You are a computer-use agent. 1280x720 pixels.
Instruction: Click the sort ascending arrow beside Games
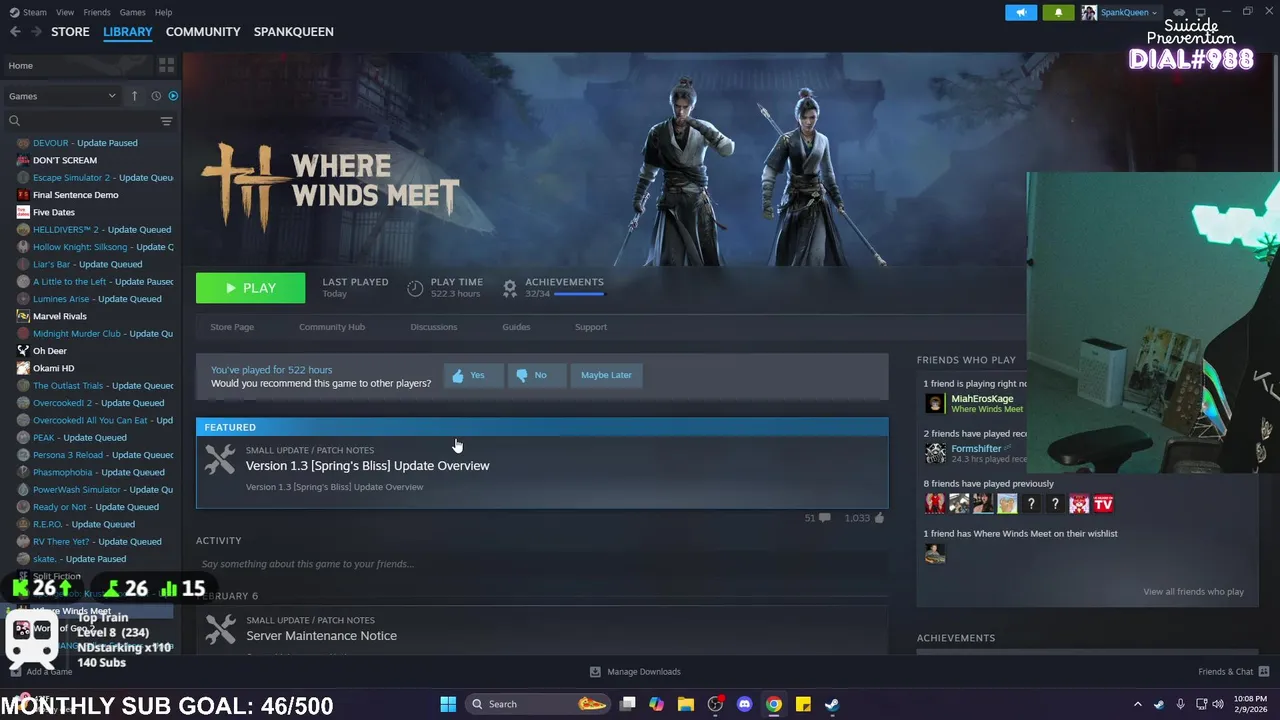(x=134, y=96)
